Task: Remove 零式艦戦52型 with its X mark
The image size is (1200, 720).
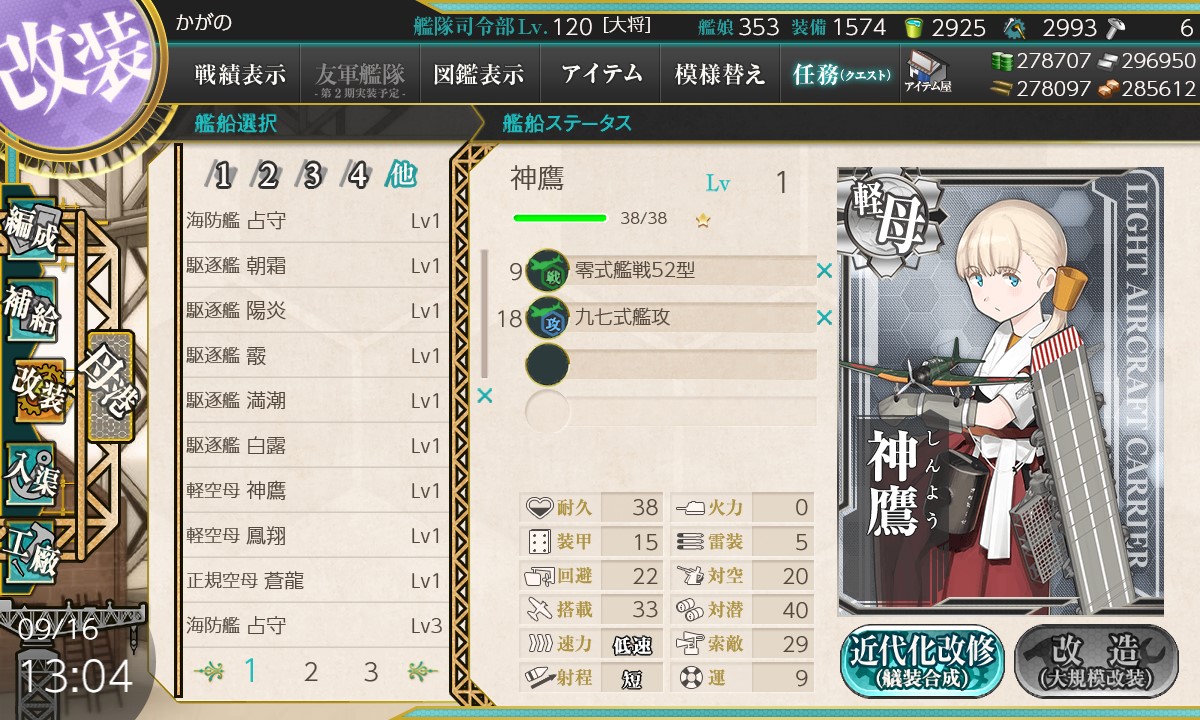Action: click(x=824, y=270)
